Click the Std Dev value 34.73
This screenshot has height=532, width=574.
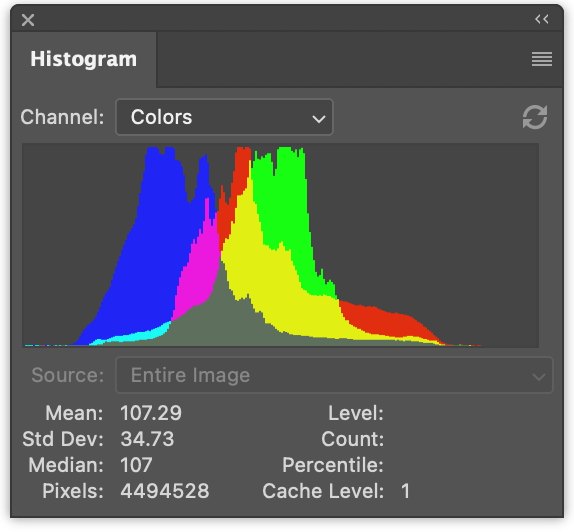(x=147, y=439)
